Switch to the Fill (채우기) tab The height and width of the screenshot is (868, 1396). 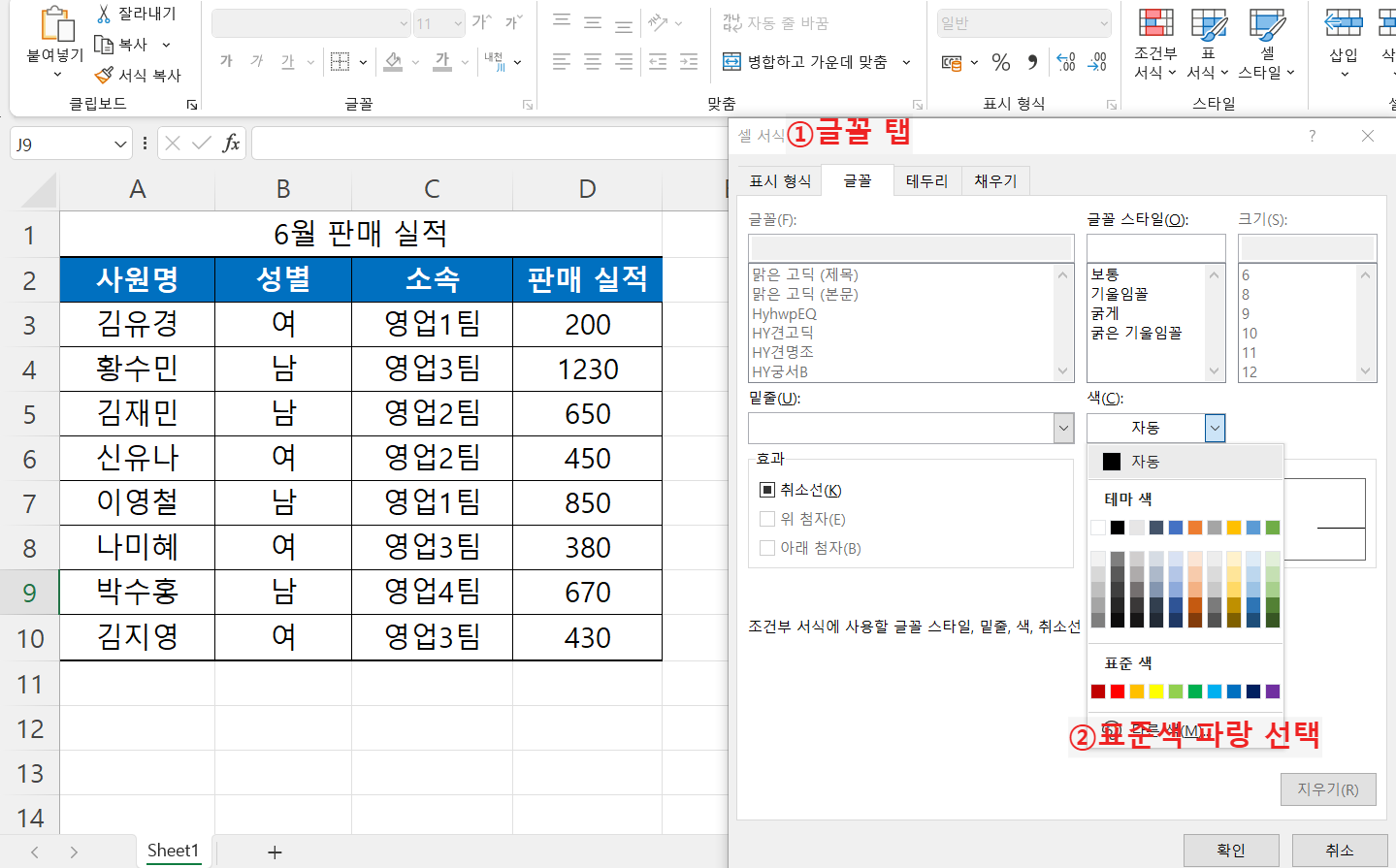(x=994, y=179)
